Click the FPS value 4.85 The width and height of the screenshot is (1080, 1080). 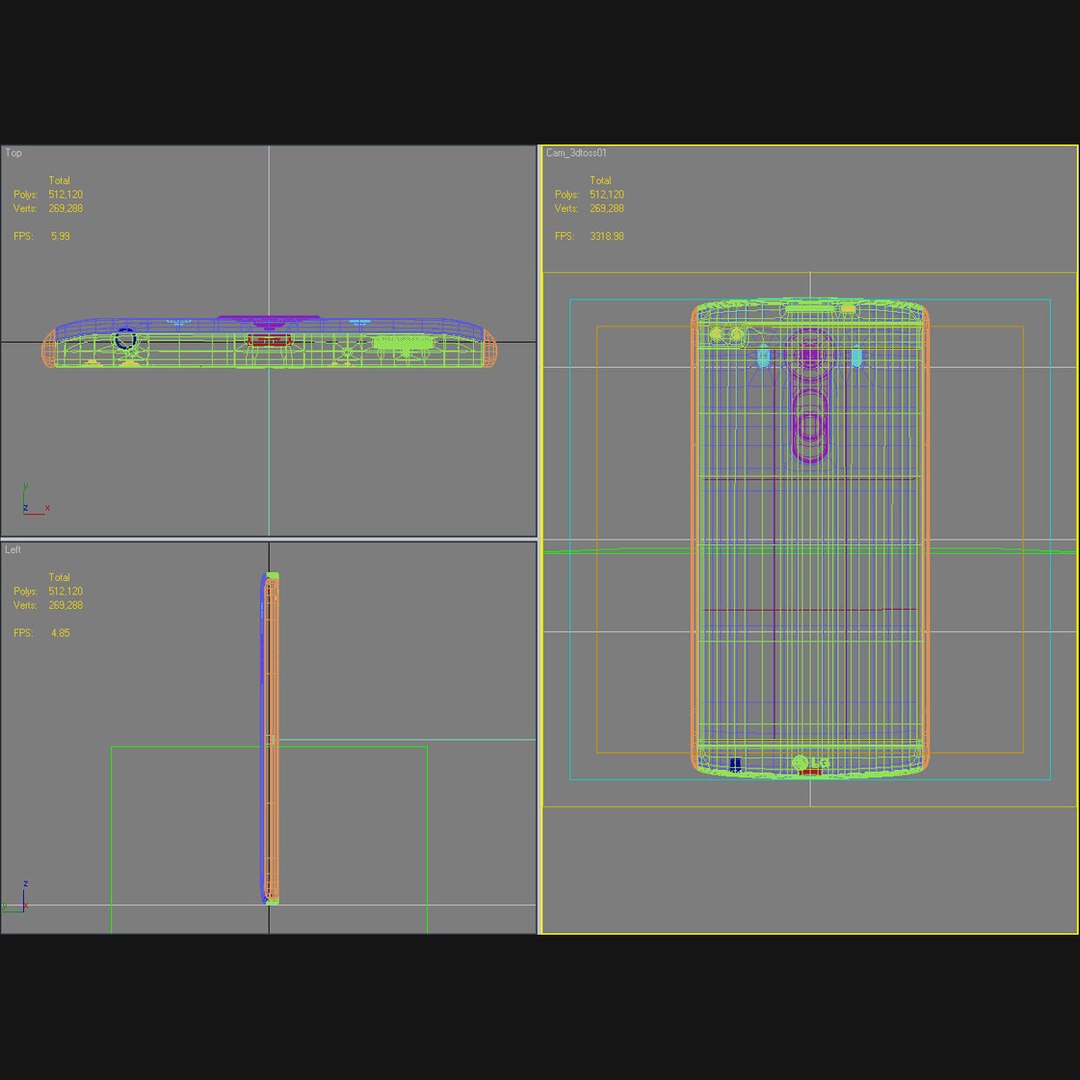coord(60,633)
